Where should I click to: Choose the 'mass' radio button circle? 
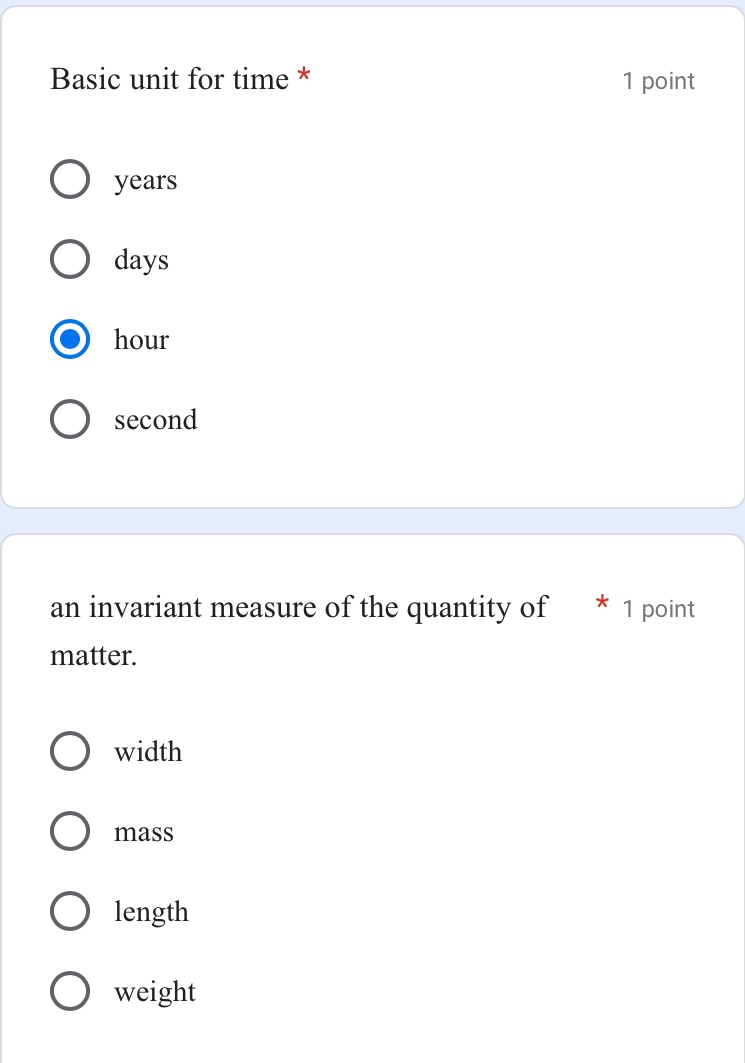coord(69,832)
